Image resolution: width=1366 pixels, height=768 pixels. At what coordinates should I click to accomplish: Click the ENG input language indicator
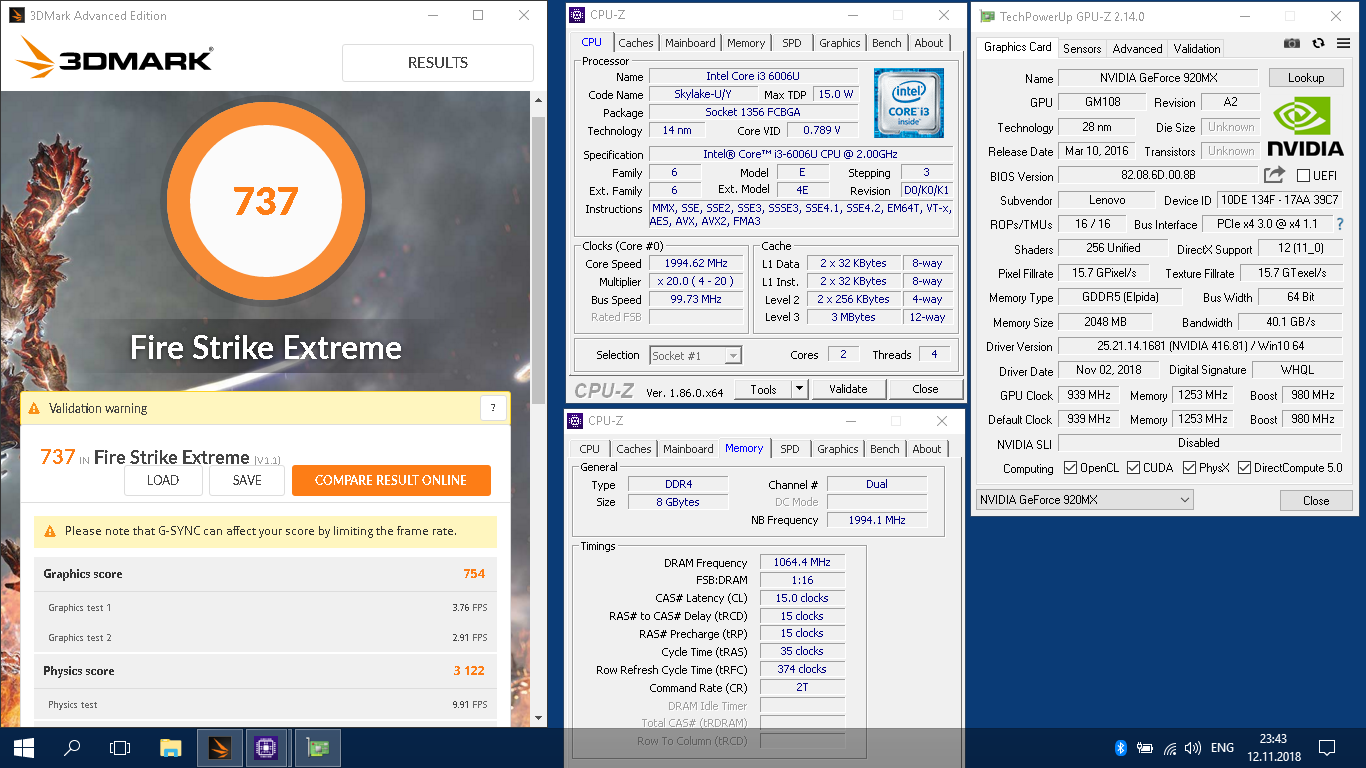click(1222, 748)
